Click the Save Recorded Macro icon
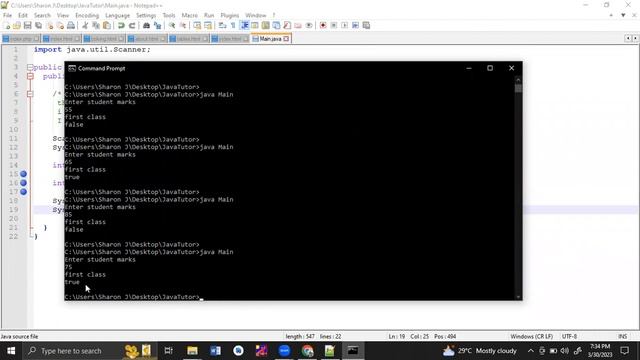This screenshot has height=360, width=640. 367,25
